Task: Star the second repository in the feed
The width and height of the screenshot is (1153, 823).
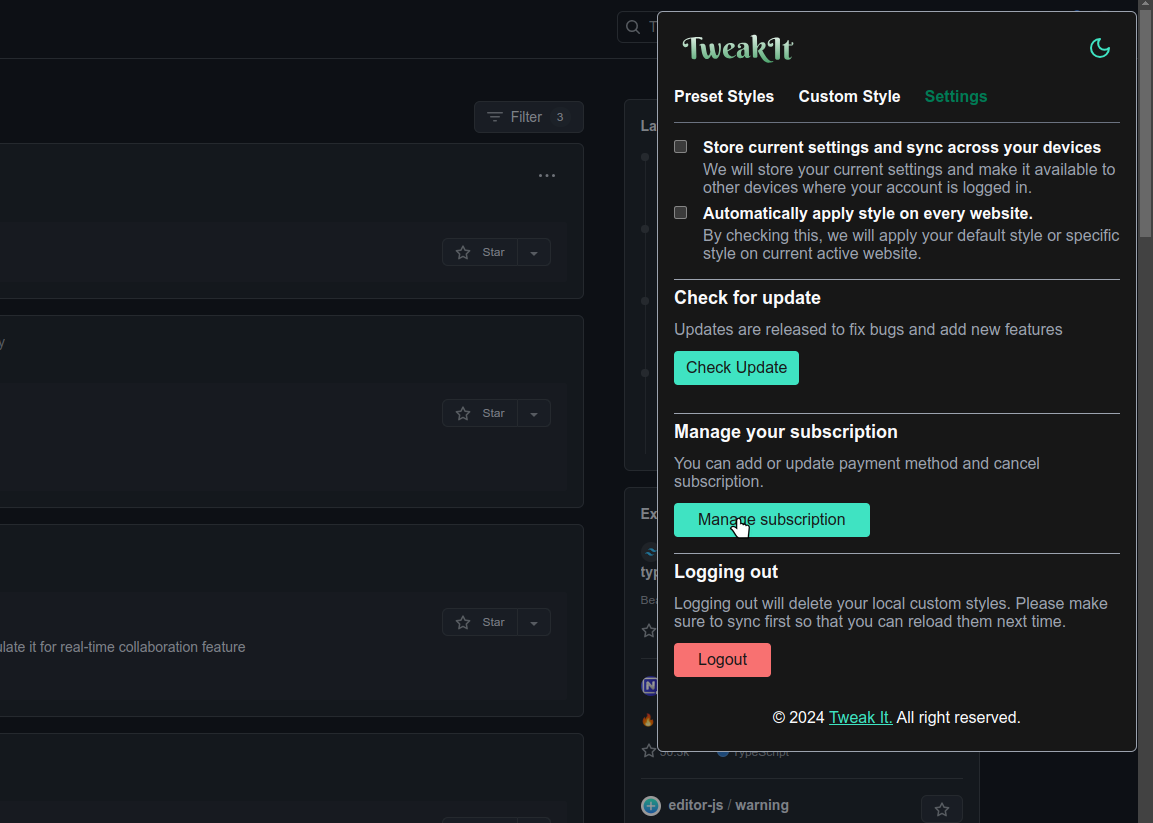Action: [480, 413]
